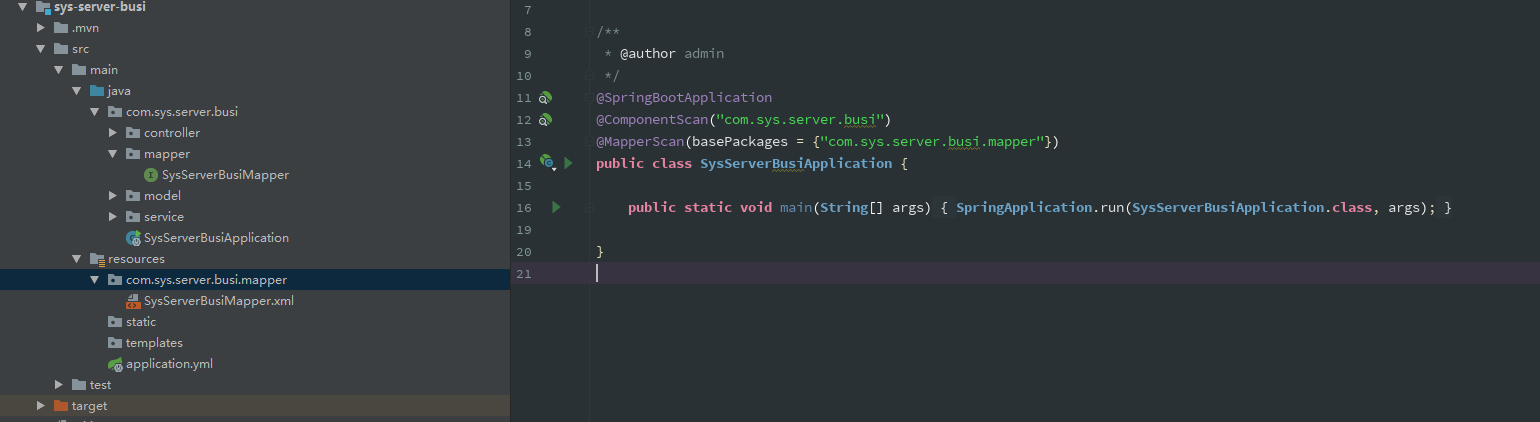Expand the test folder
This screenshot has width=1540, height=422.
[x=59, y=385]
